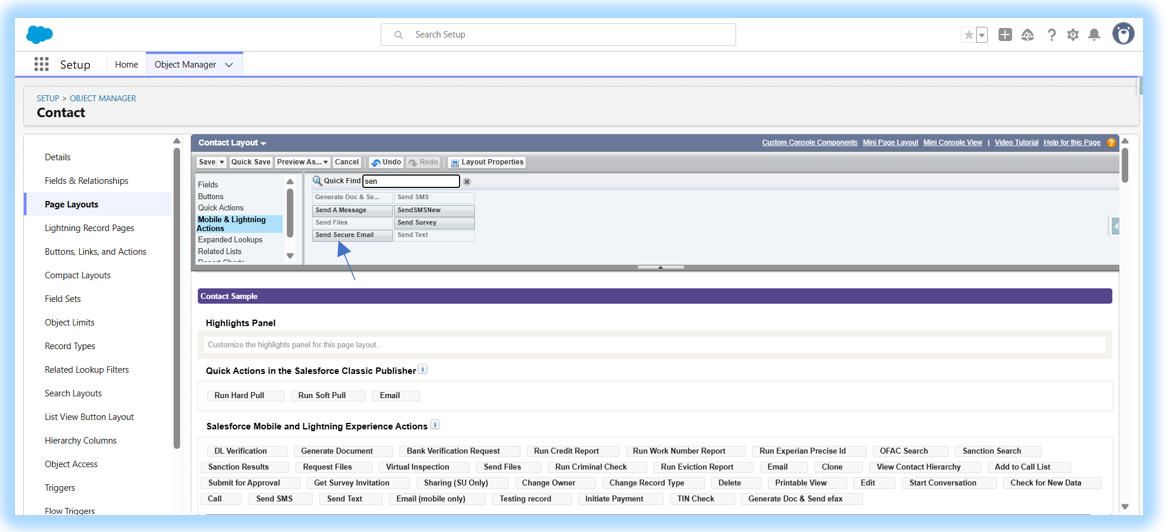
Task: Show info for Classic Publisher Quick Actions
Action: coord(422,370)
